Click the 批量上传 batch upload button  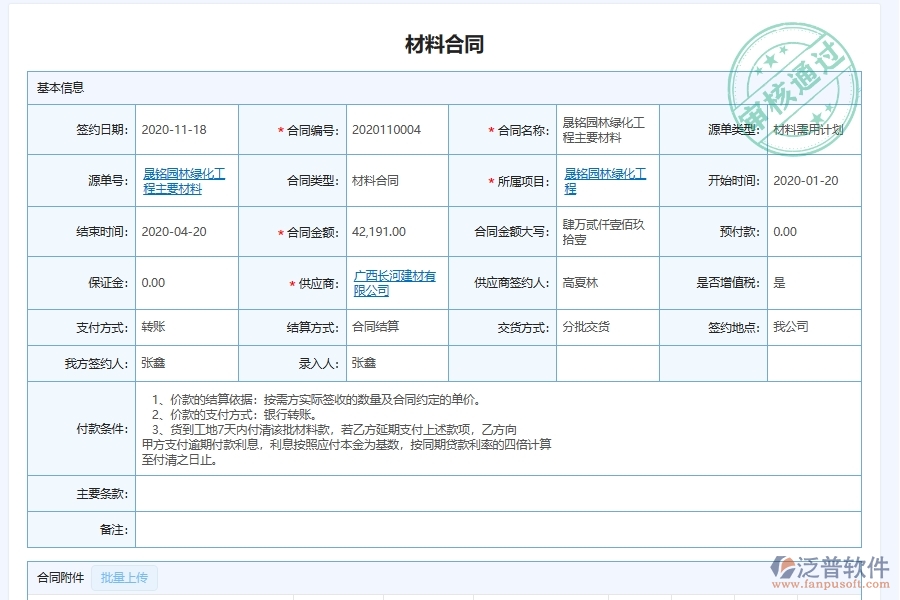[123, 578]
